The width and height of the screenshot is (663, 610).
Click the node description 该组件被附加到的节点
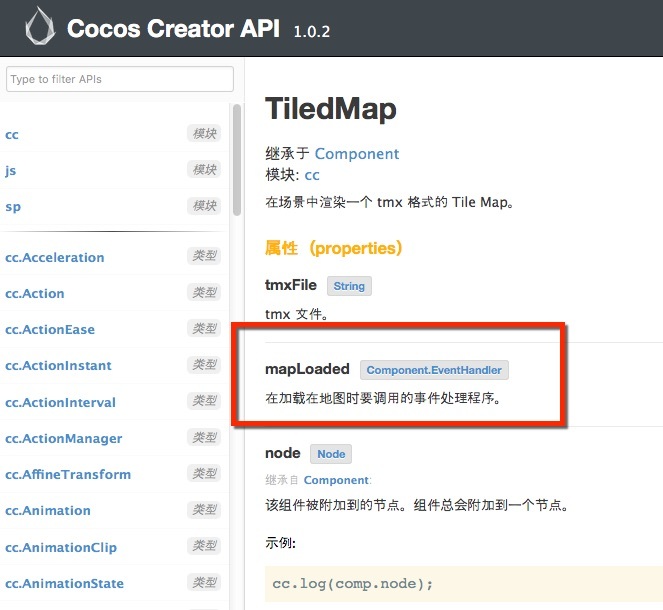pos(417,505)
